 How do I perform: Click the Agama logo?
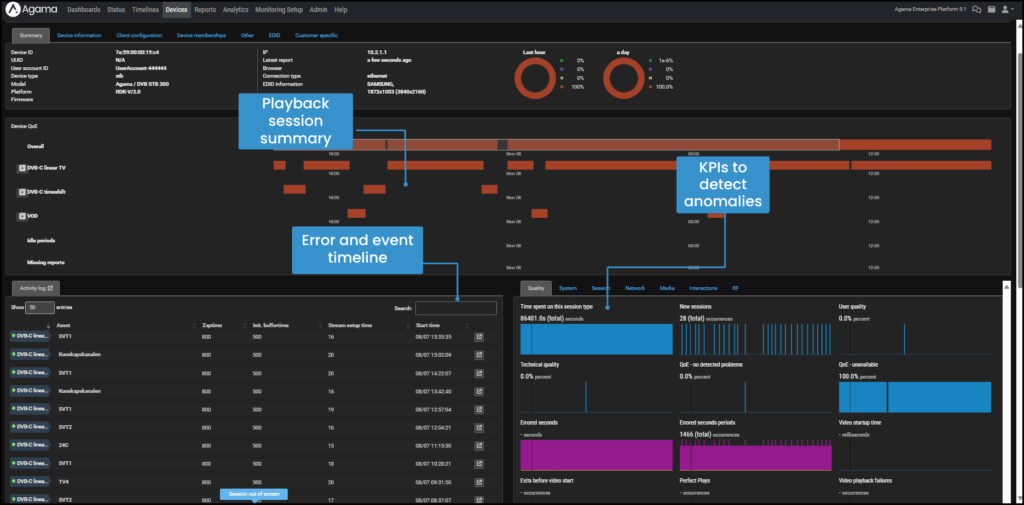pos(28,9)
